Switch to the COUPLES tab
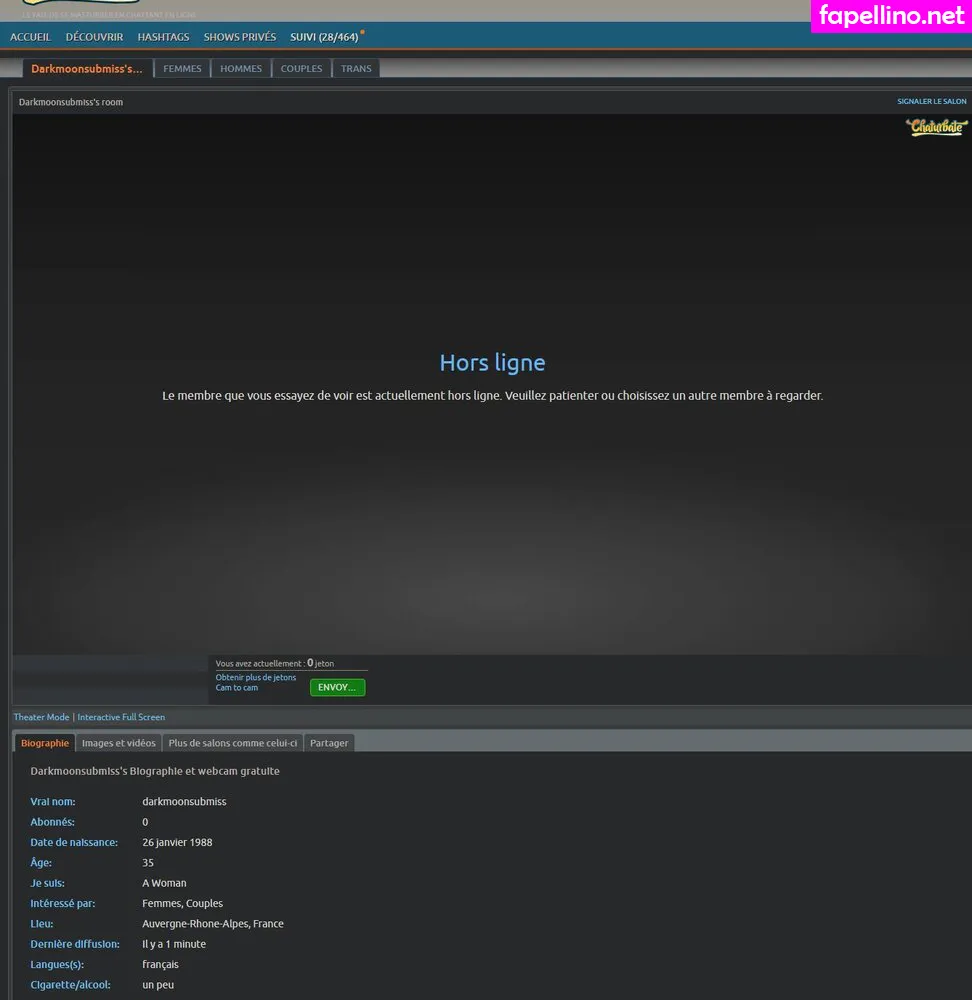 coord(301,69)
